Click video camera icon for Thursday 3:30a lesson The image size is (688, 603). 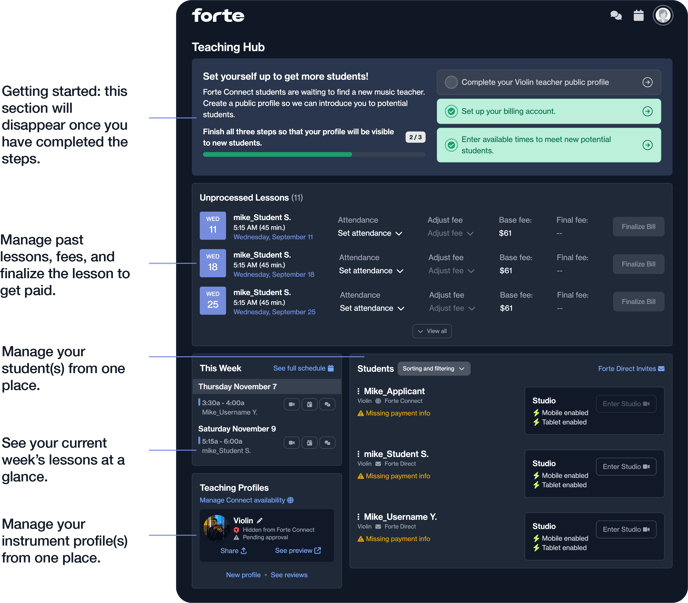[292, 405]
